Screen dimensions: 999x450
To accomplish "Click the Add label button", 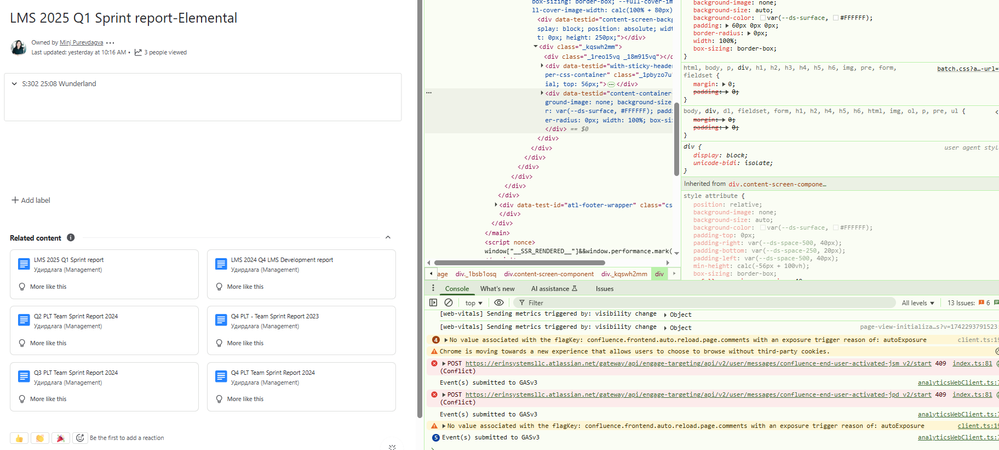I will [x=30, y=200].
